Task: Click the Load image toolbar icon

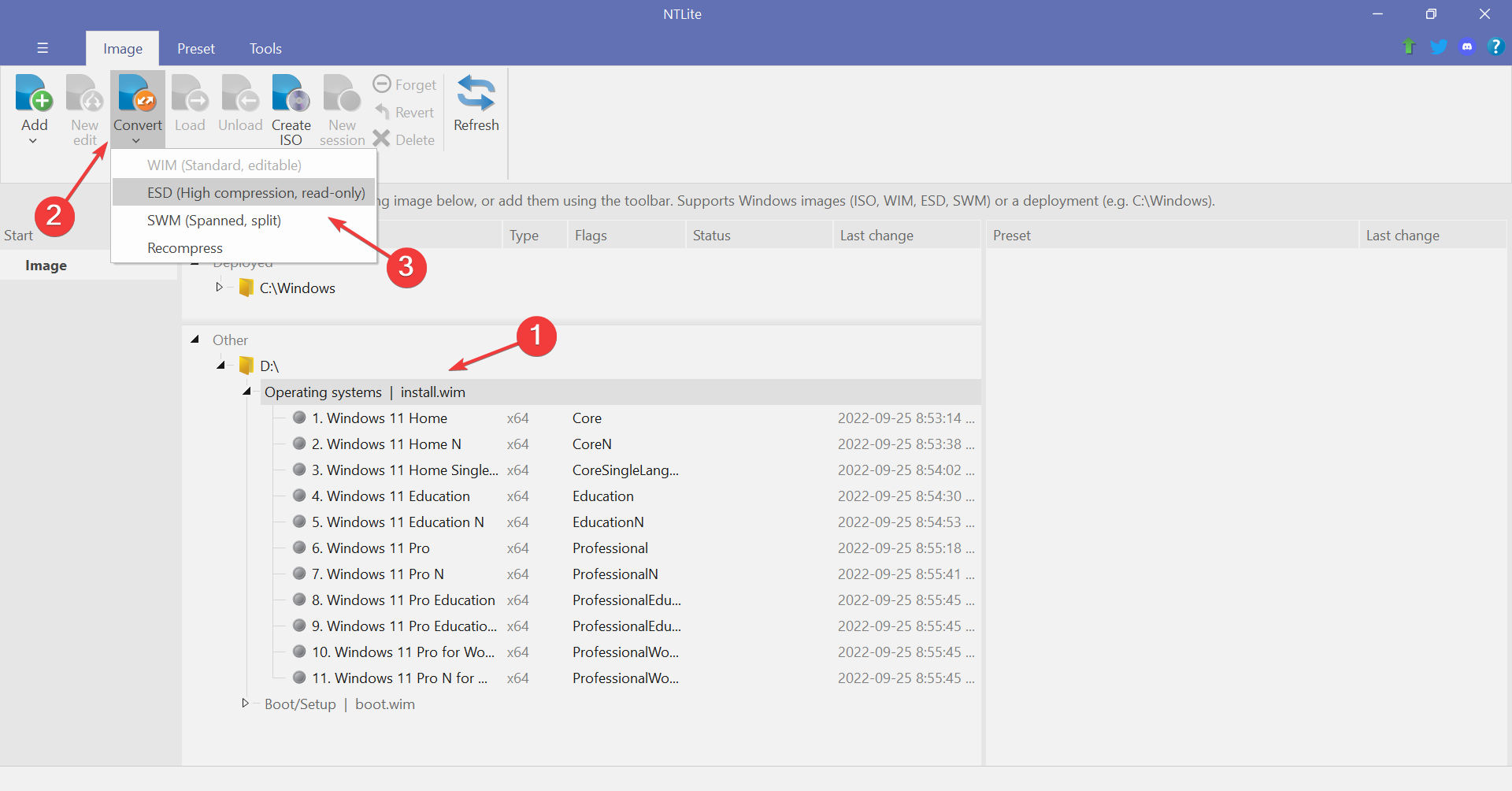Action: [190, 94]
